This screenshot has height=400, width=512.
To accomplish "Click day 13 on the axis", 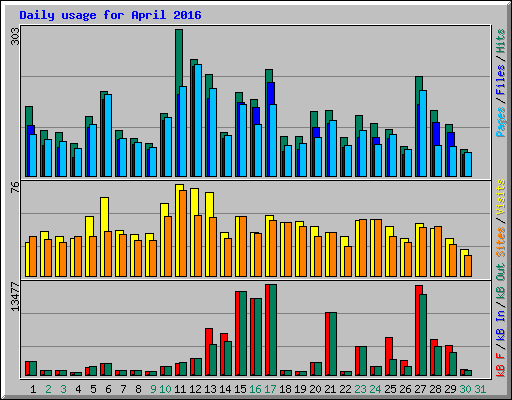I will coord(210,389).
